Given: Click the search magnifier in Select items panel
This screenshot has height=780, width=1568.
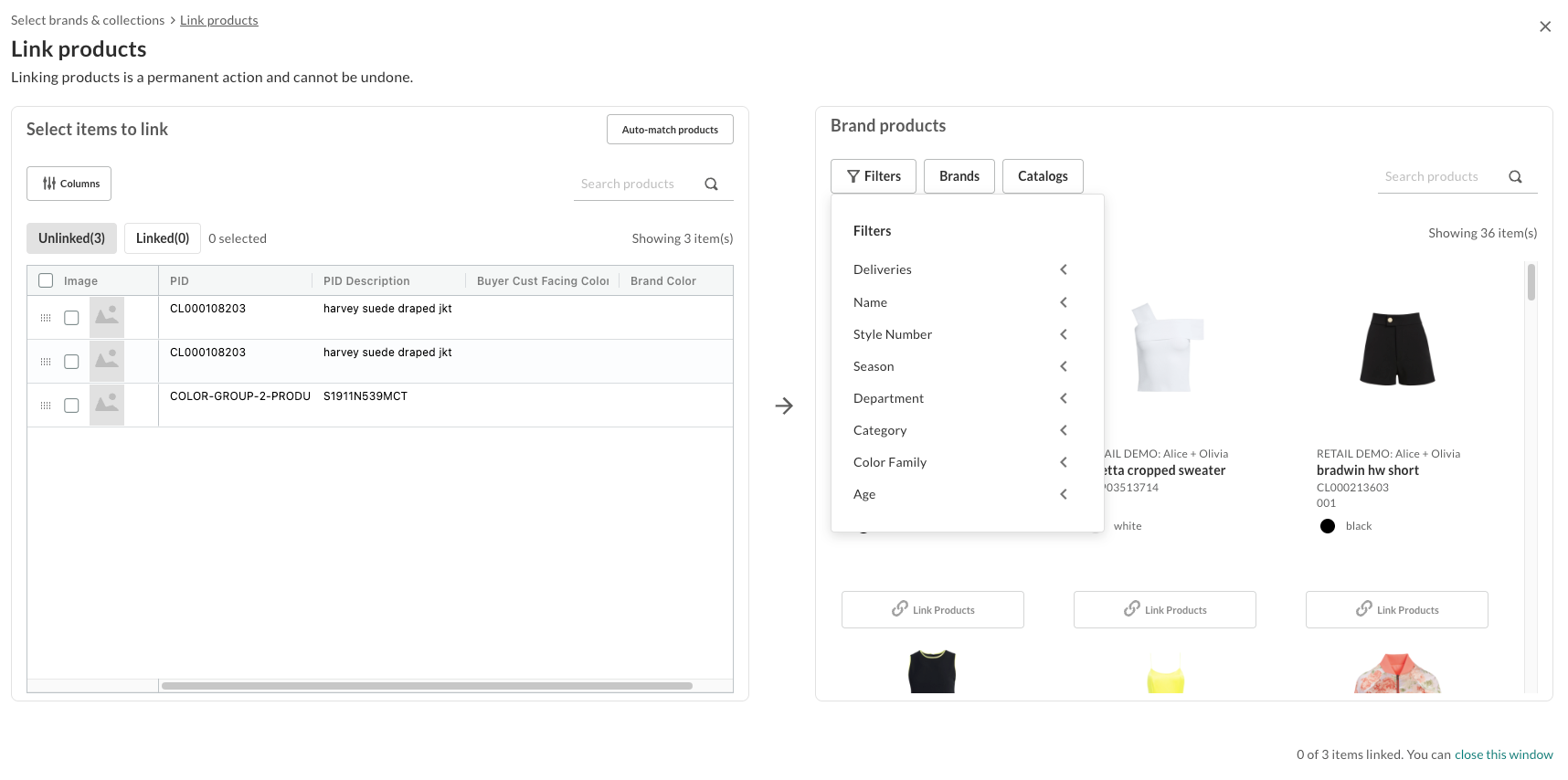Looking at the screenshot, I should point(711,184).
